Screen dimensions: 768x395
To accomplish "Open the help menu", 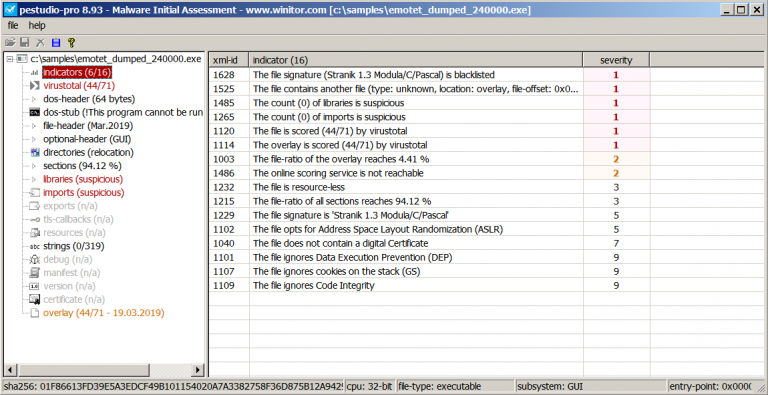I will pyautogui.click(x=37, y=25).
